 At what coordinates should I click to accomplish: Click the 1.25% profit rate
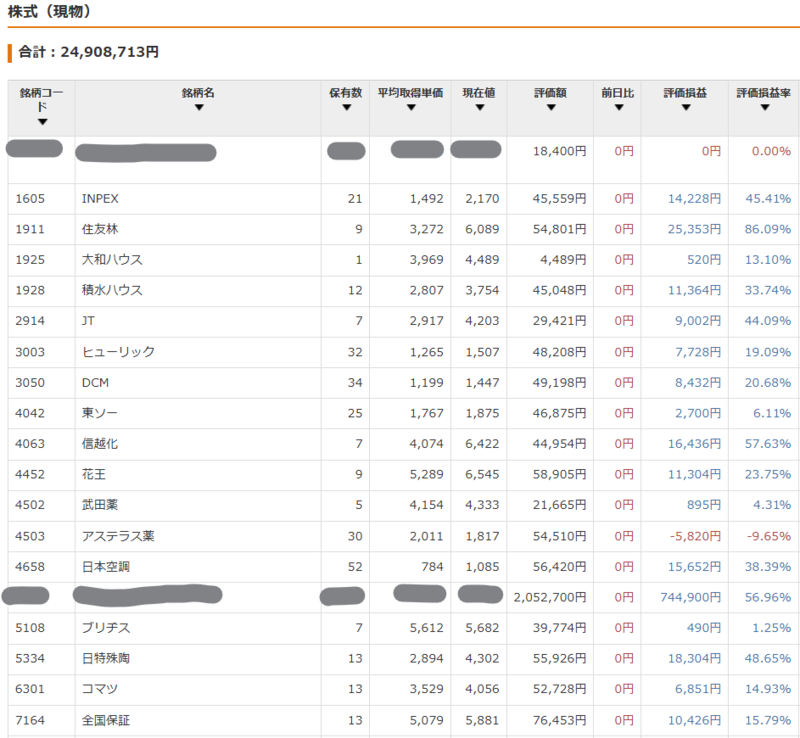coord(771,628)
